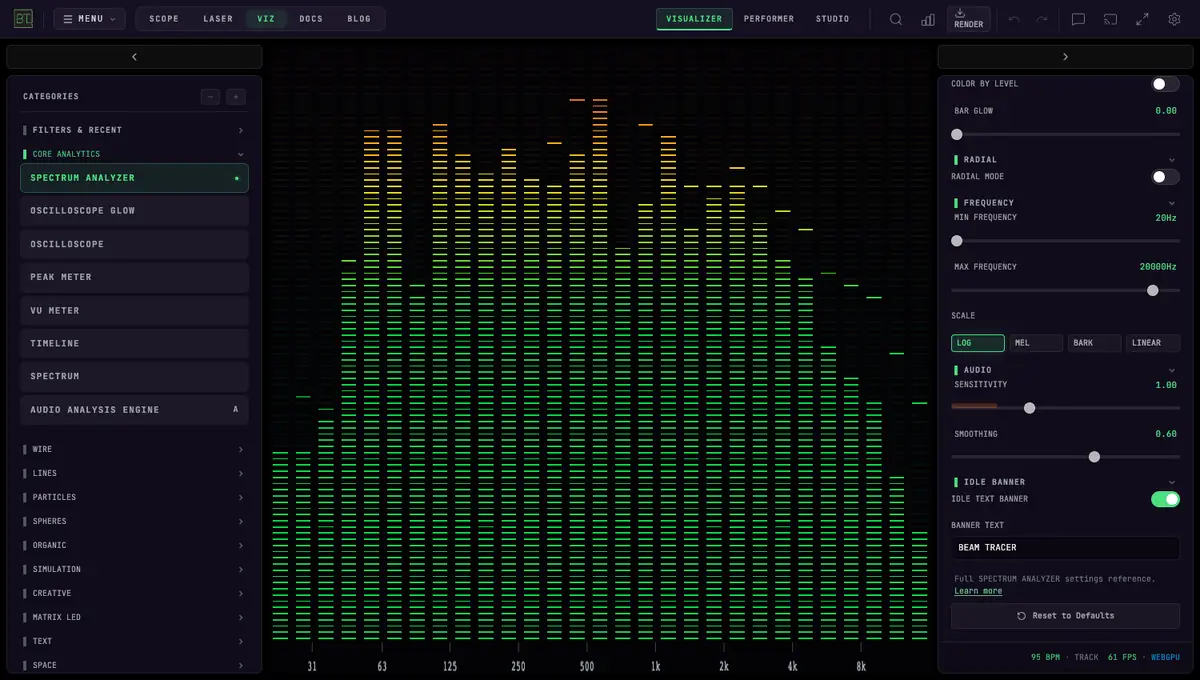Screen dimensions: 1200x680
Task: Expand the Simulation category
Action: click(x=134, y=569)
